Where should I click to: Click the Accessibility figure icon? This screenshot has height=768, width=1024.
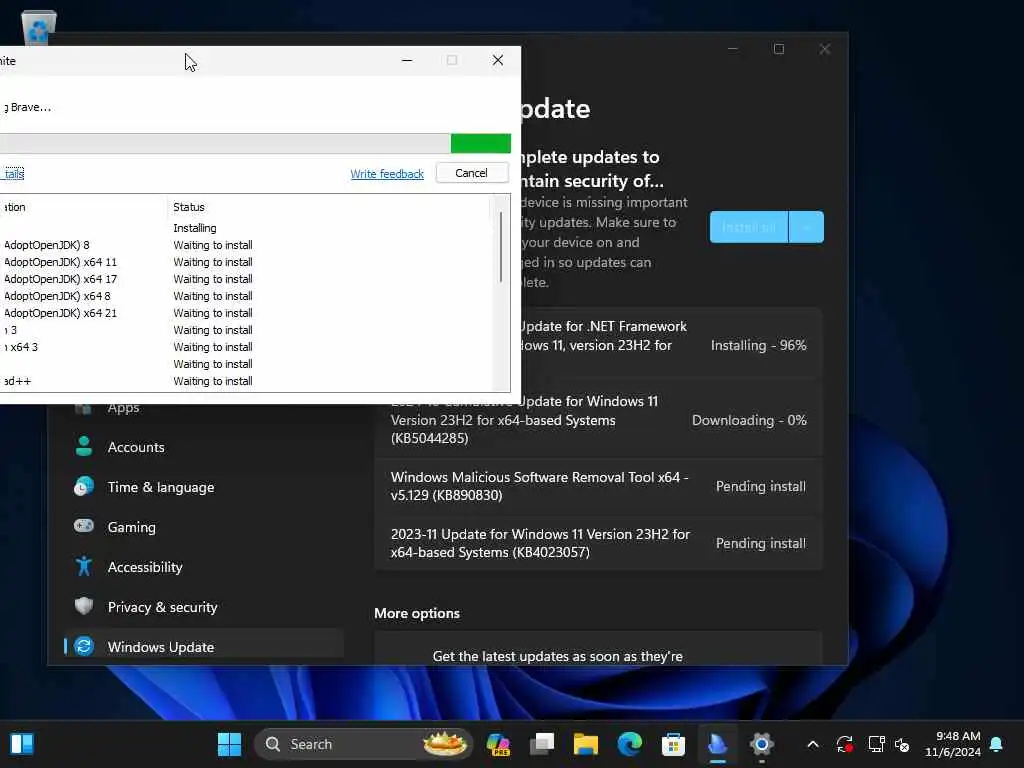click(x=84, y=566)
